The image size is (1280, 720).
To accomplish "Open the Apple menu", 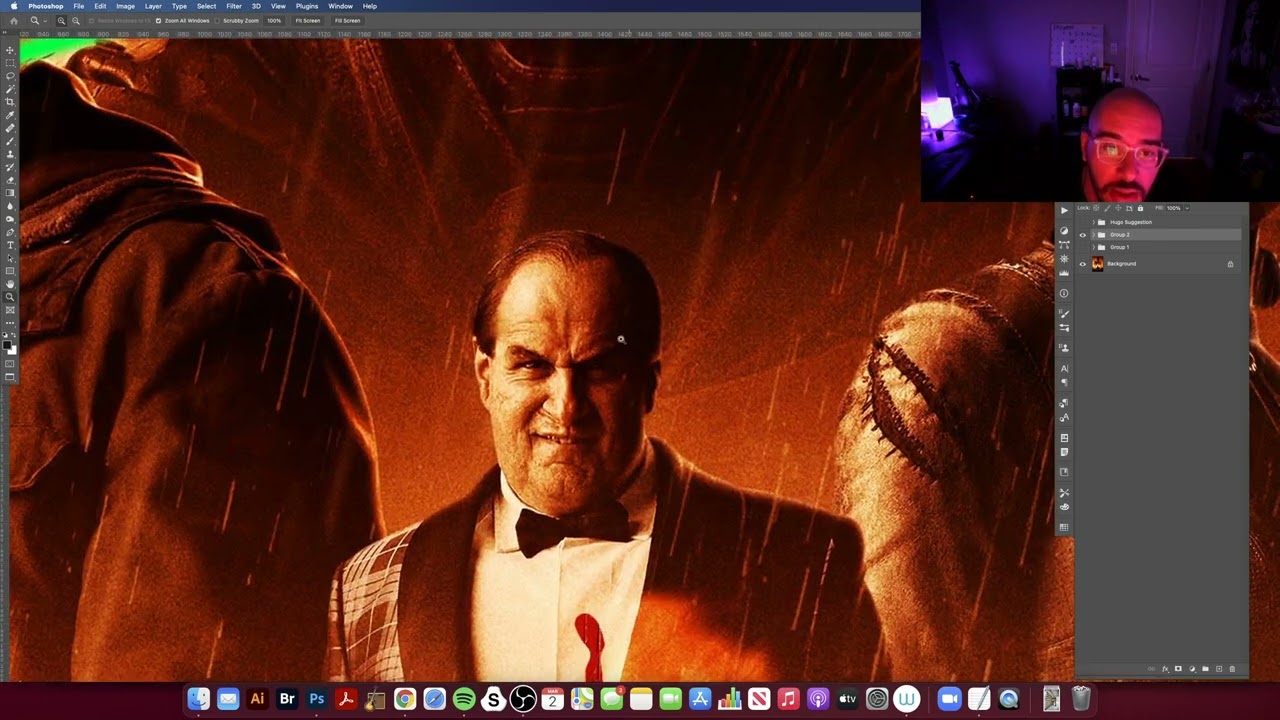I will tap(13, 6).
